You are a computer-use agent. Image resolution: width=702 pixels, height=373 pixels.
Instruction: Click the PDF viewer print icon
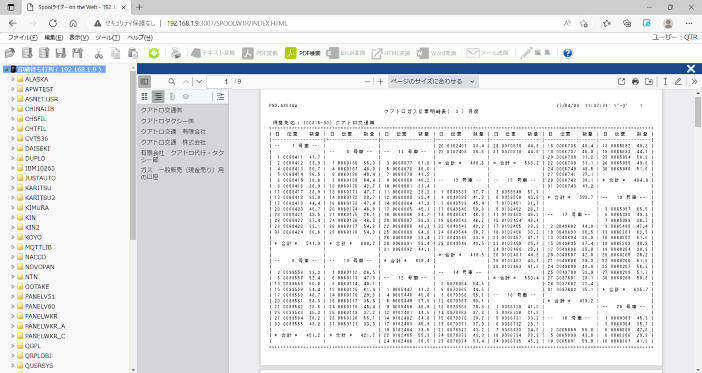[635, 81]
